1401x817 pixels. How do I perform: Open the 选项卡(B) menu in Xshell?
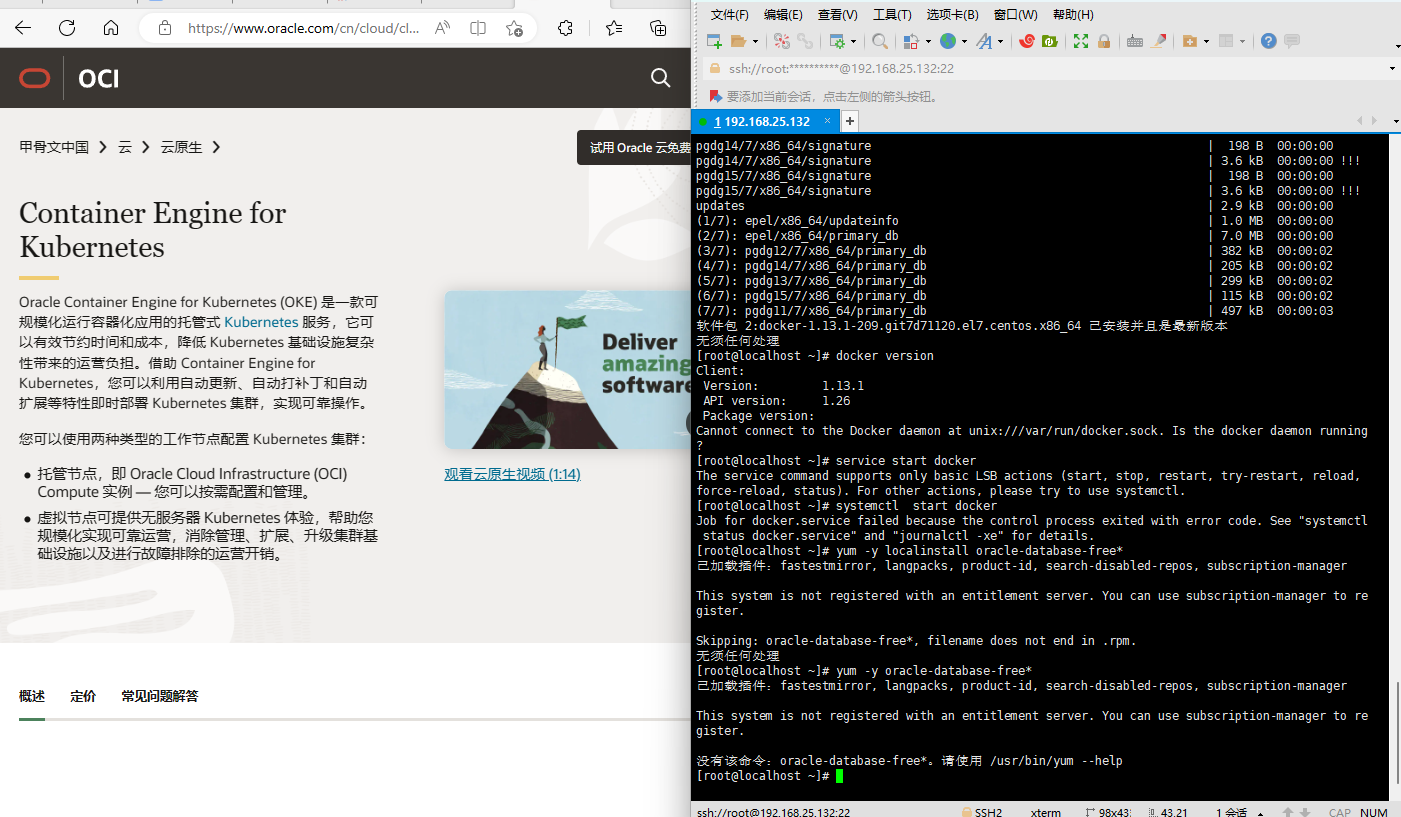953,15
